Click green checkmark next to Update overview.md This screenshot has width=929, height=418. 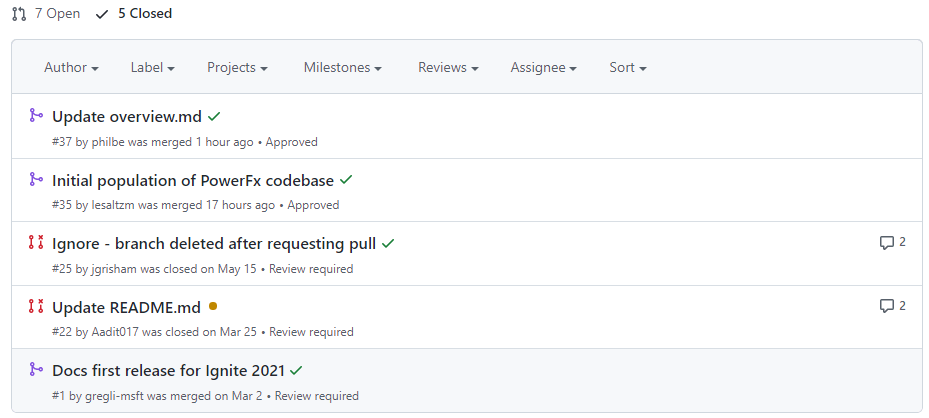point(215,117)
